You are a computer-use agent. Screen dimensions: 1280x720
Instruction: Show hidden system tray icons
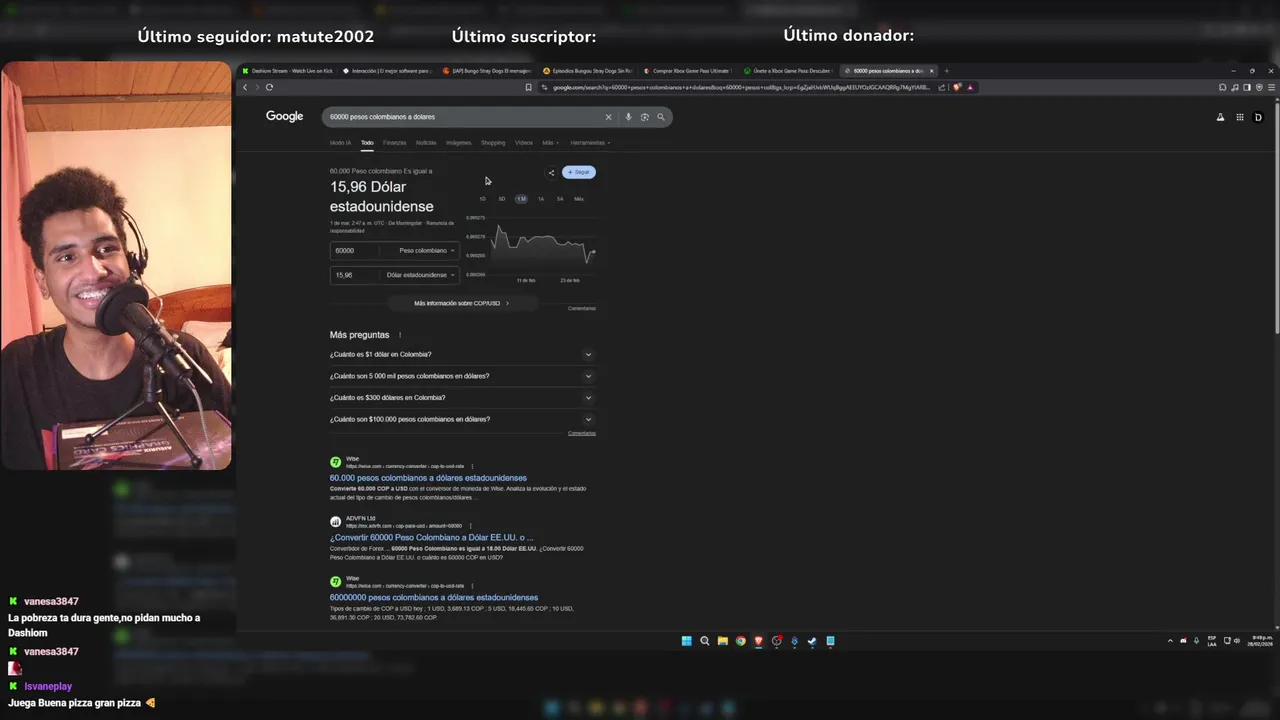click(1170, 641)
